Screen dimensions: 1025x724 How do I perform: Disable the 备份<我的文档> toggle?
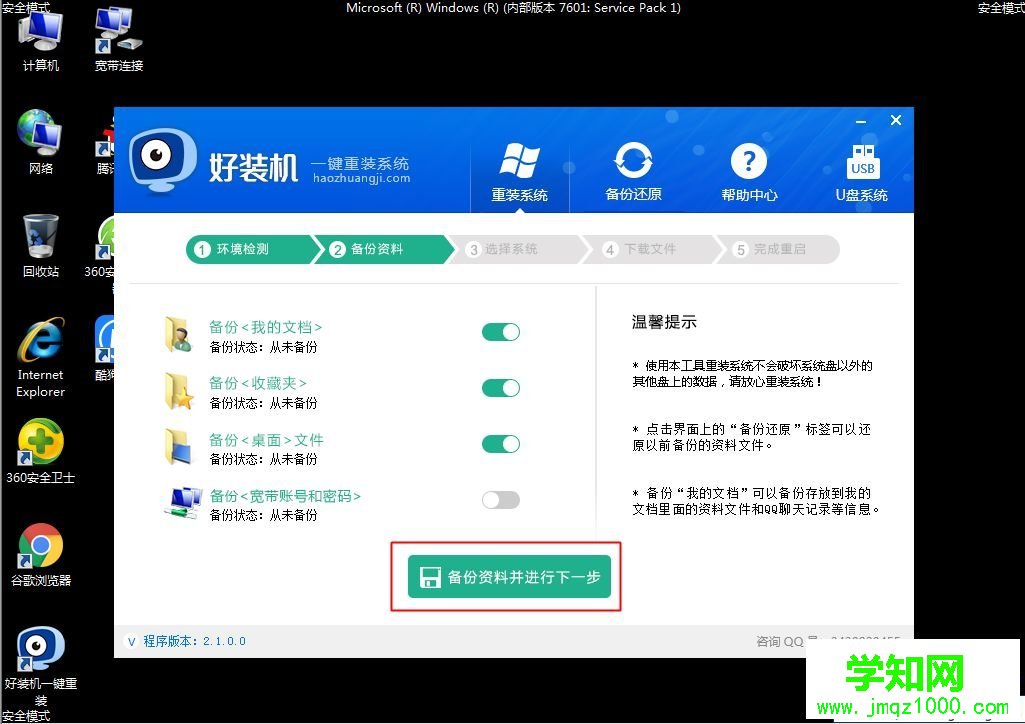pos(500,332)
